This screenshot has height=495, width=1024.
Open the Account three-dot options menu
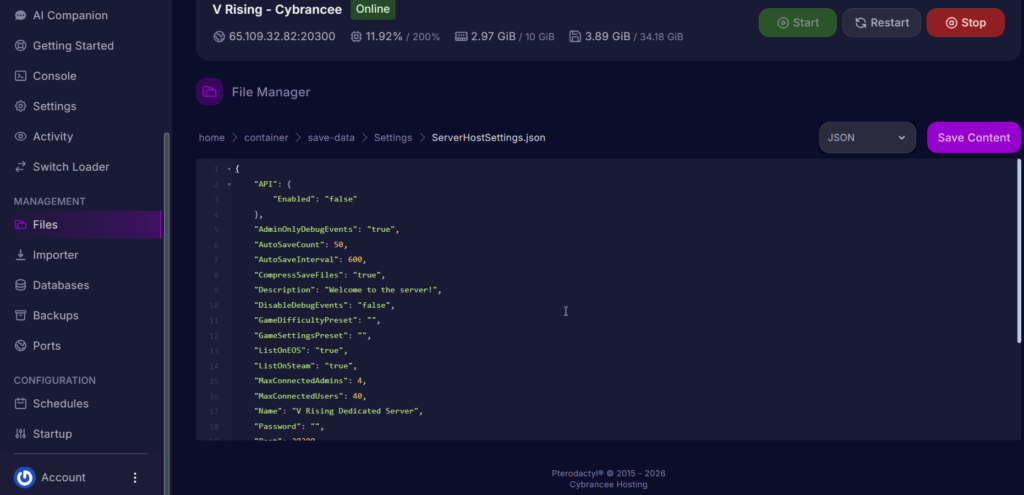[x=135, y=477]
